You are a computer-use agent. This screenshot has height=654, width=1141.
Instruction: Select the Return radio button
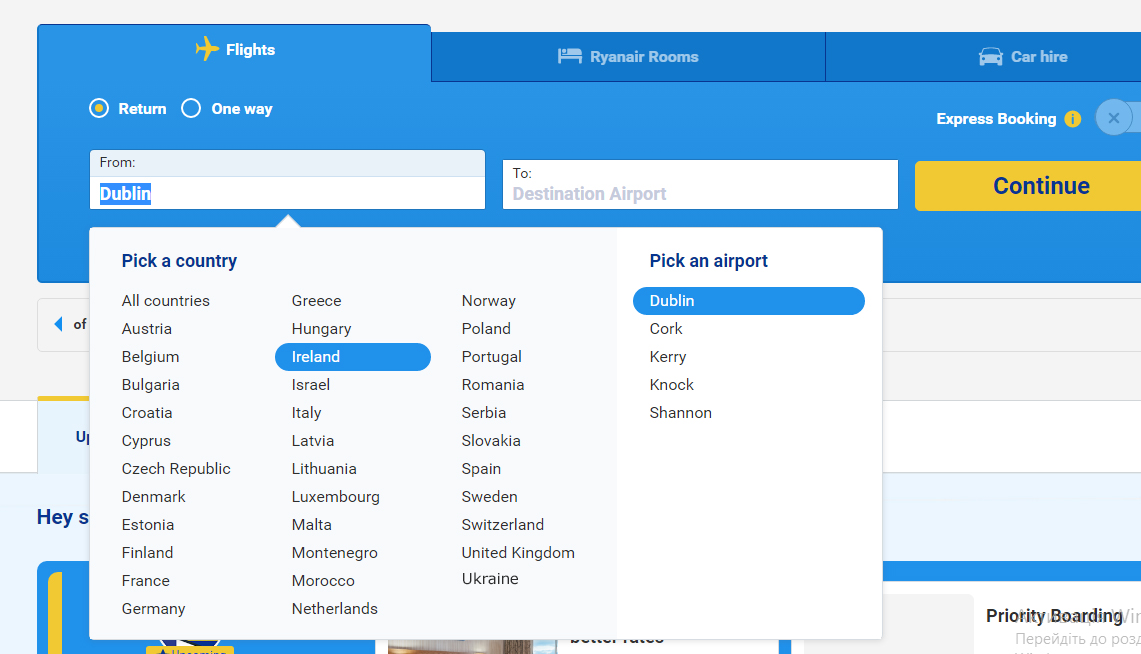[x=99, y=109]
